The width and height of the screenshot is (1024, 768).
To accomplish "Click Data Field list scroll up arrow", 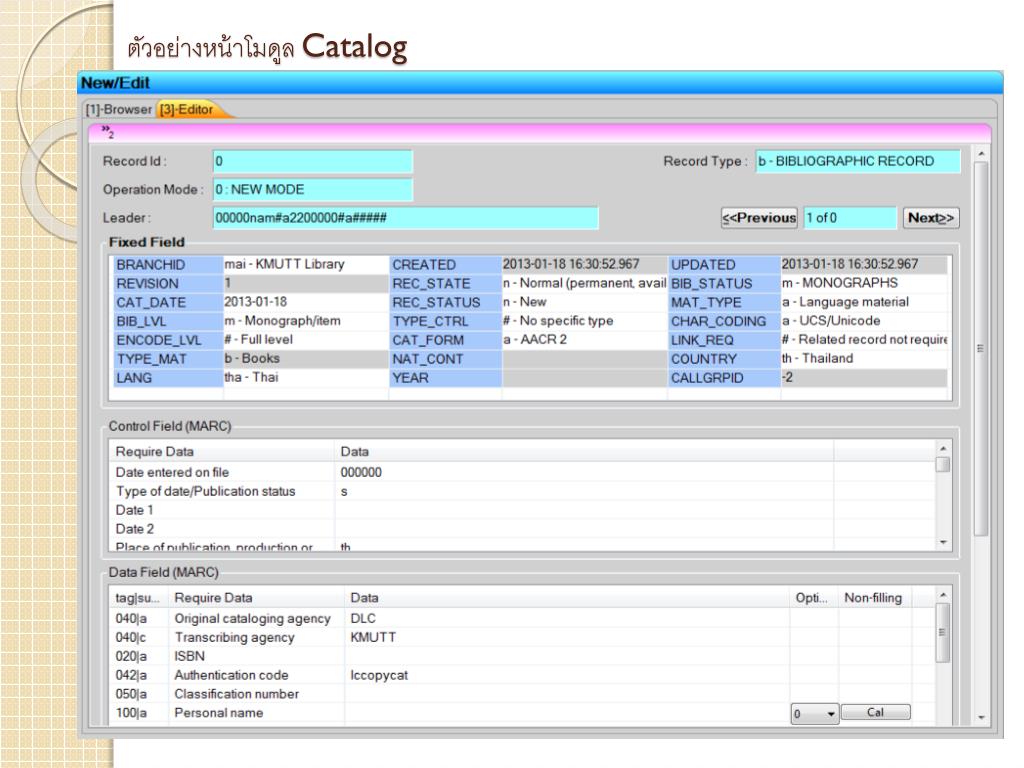I will (x=943, y=595).
